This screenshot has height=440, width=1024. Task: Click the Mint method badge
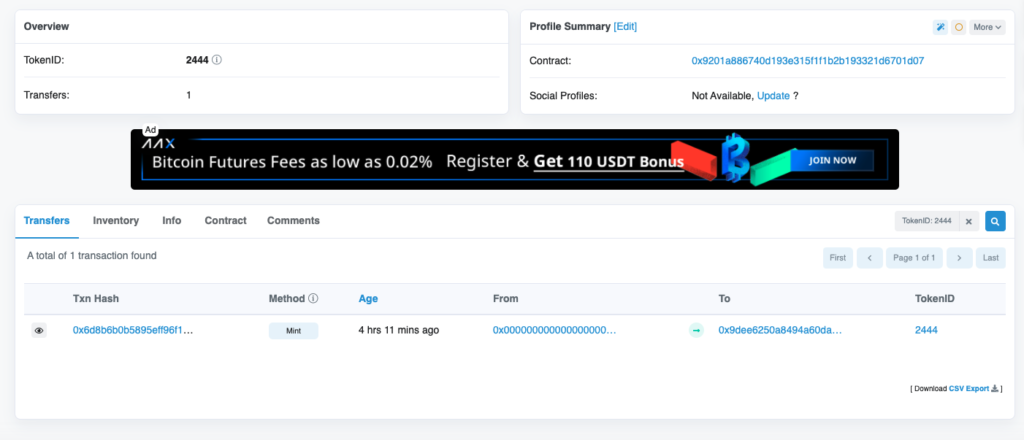pos(293,331)
